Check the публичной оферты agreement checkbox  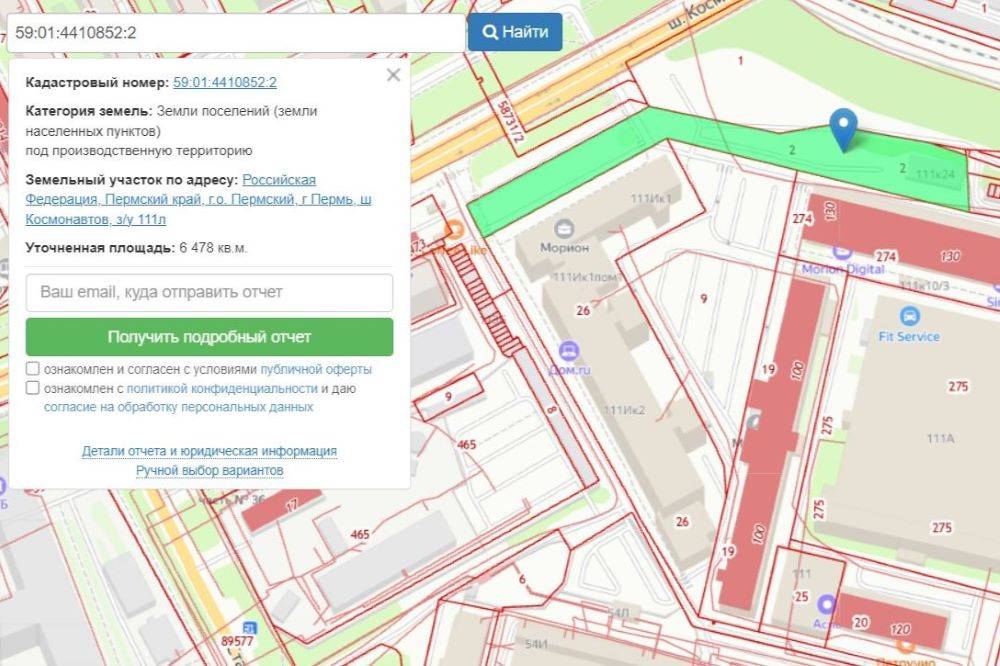coord(31,368)
